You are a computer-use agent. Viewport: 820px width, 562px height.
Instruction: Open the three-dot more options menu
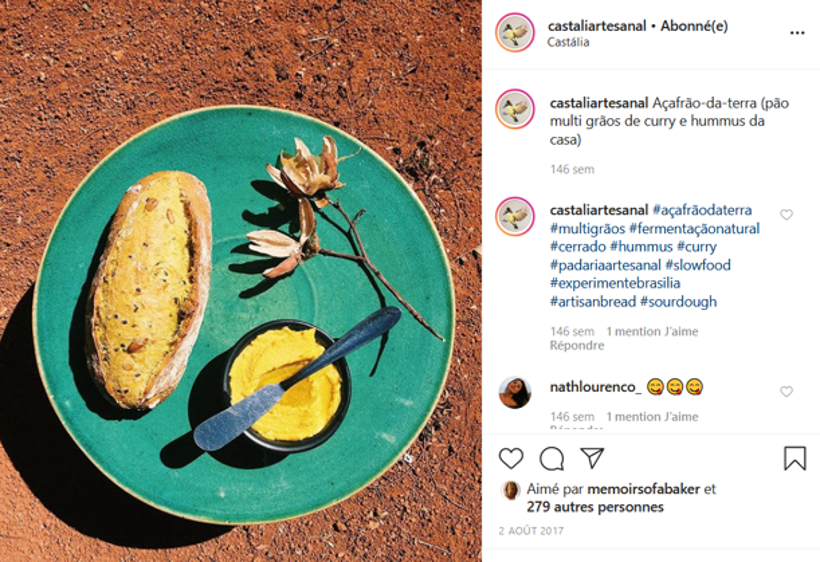point(797,33)
